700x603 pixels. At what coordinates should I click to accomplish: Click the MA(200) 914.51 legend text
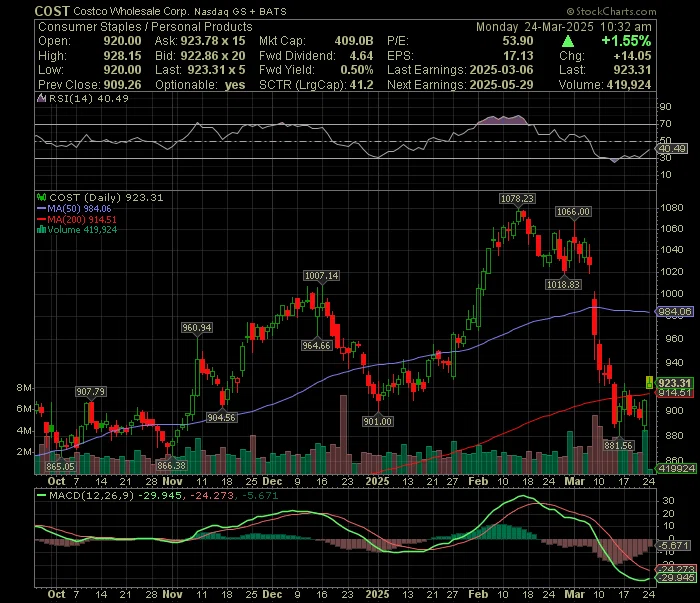tap(82, 219)
